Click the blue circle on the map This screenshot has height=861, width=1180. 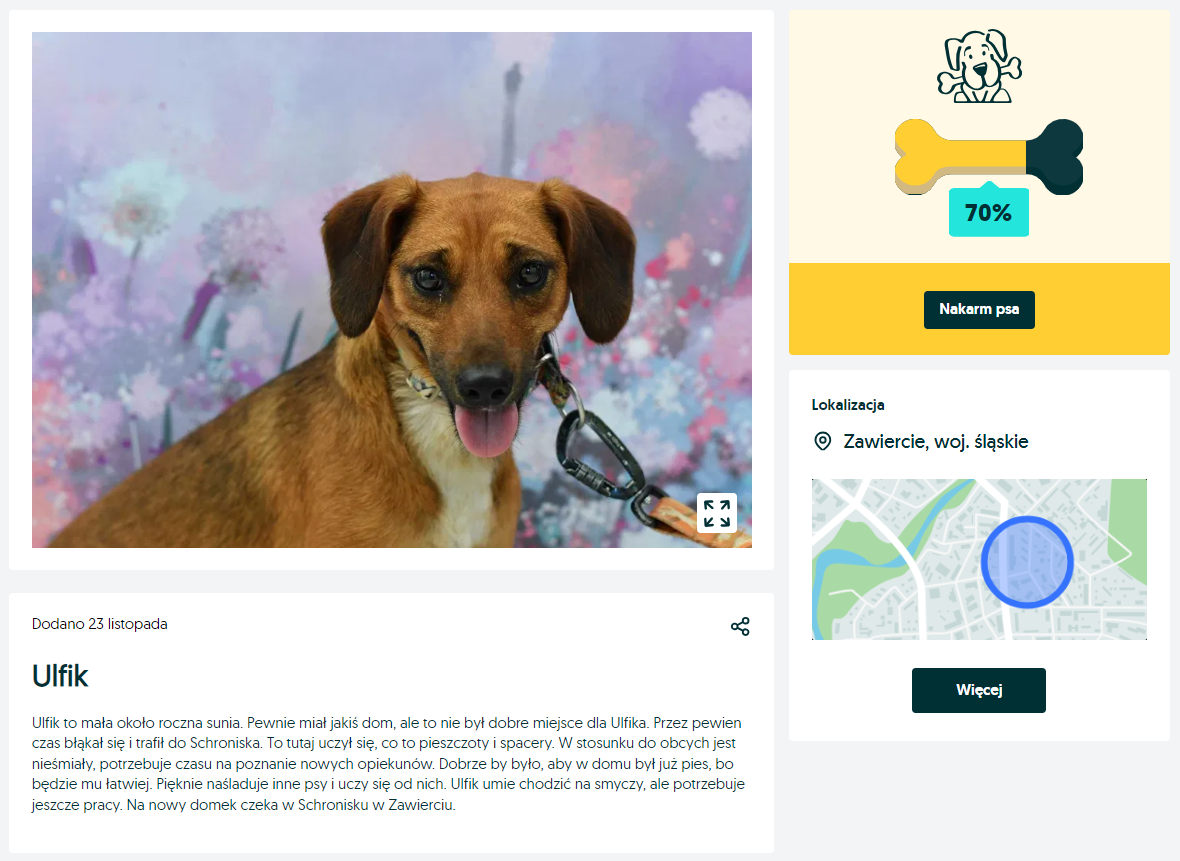(x=1026, y=562)
